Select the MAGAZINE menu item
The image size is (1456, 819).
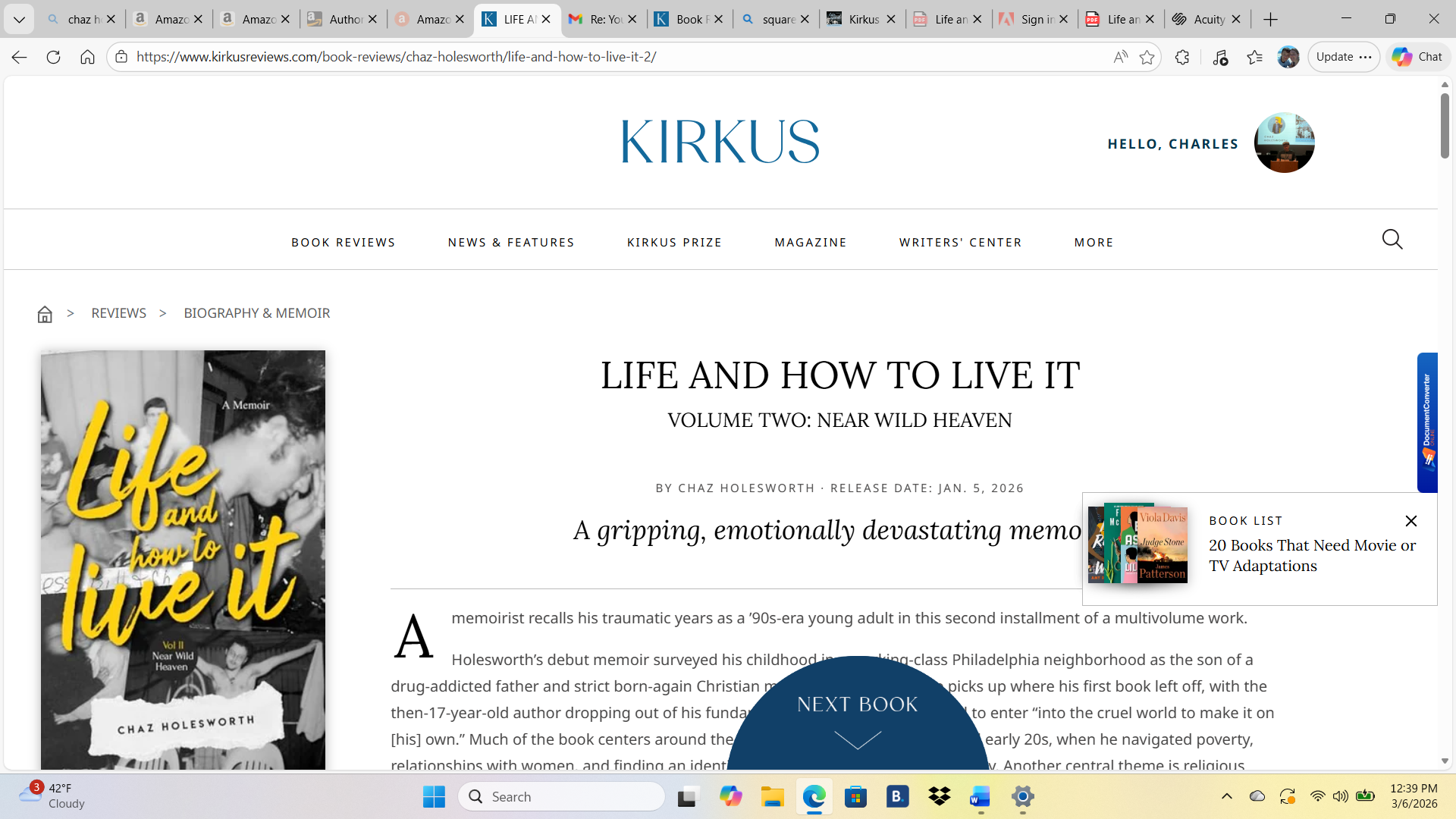[x=811, y=242]
